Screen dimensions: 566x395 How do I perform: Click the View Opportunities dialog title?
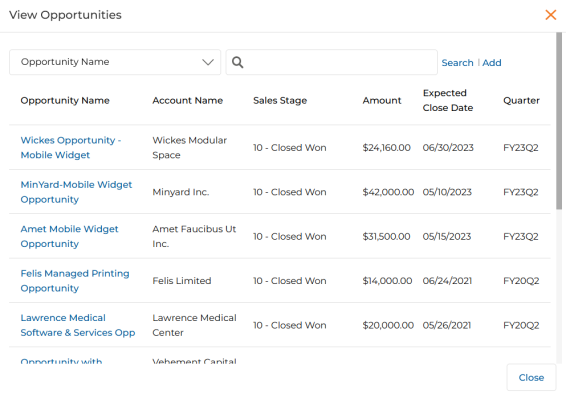[x=65, y=15]
